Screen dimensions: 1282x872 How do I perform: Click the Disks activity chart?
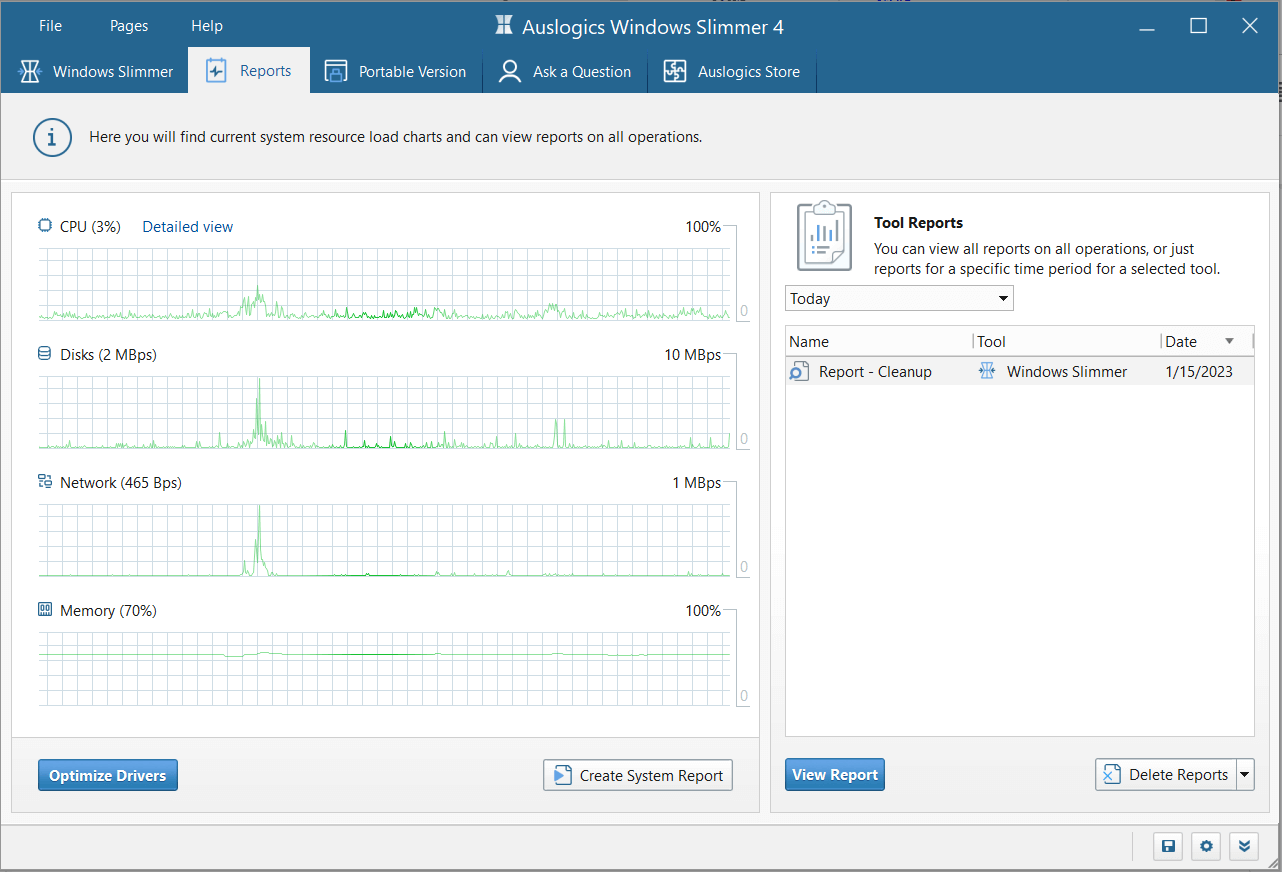tap(384, 412)
